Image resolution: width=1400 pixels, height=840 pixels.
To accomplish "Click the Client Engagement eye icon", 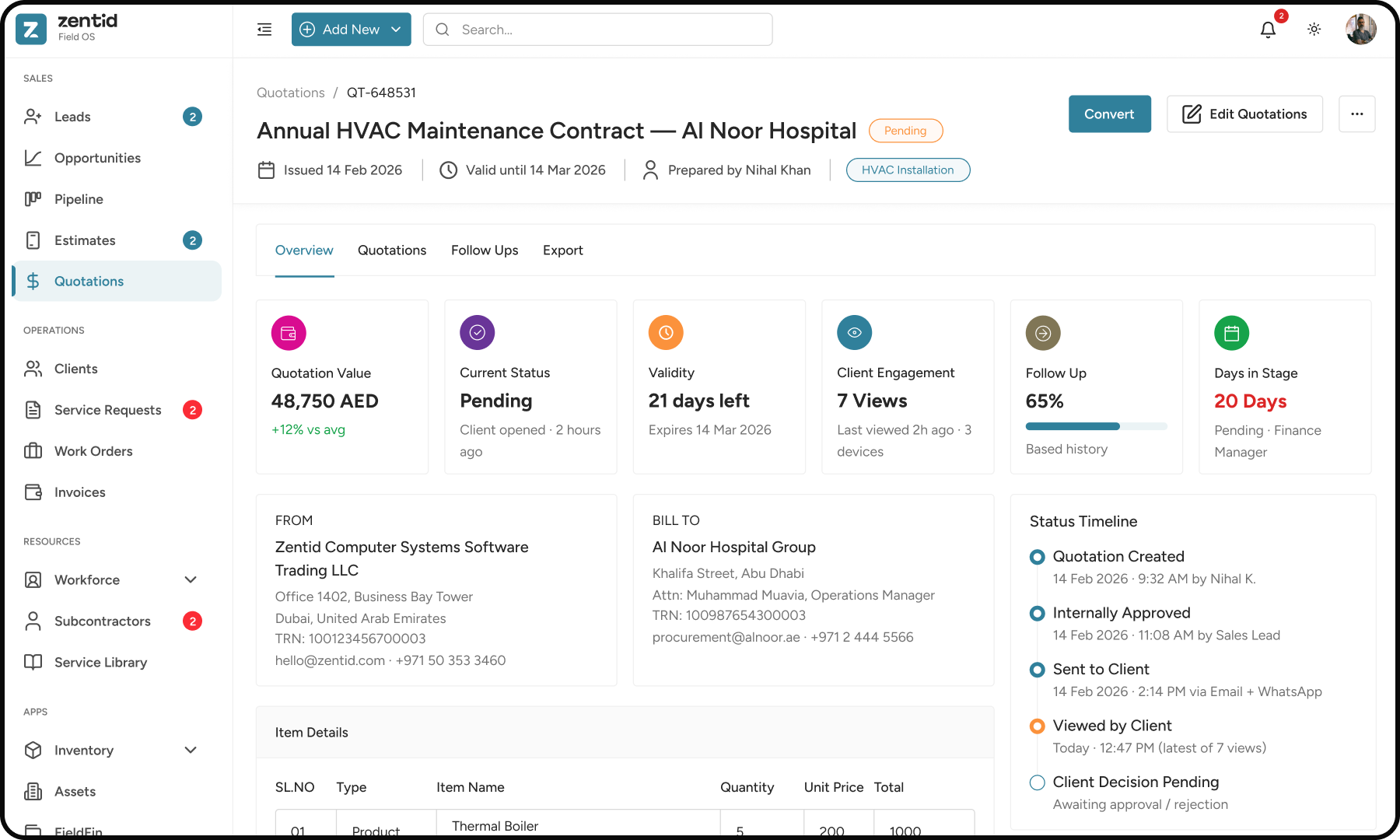I will 855,333.
